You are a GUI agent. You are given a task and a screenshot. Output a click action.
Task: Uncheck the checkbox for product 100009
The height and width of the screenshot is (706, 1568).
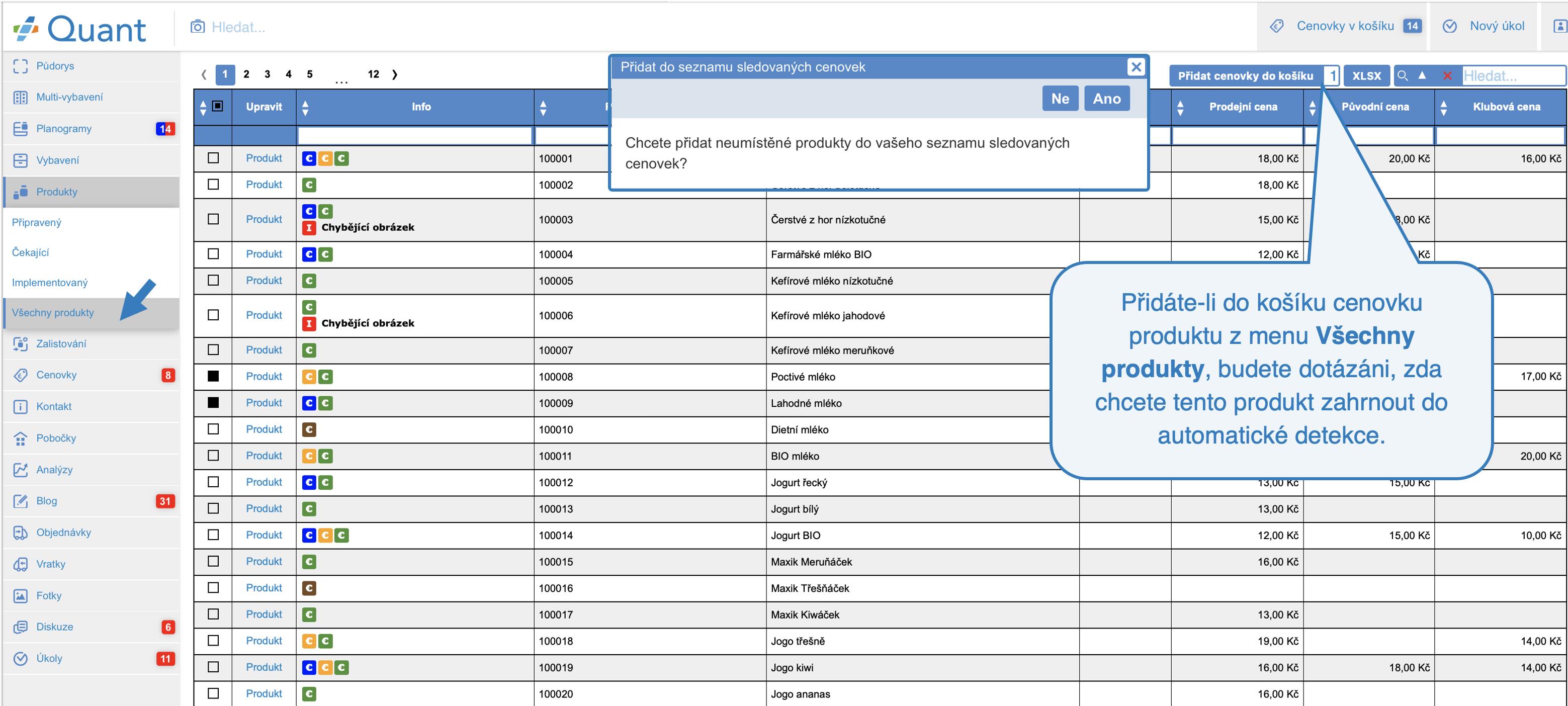[213, 402]
